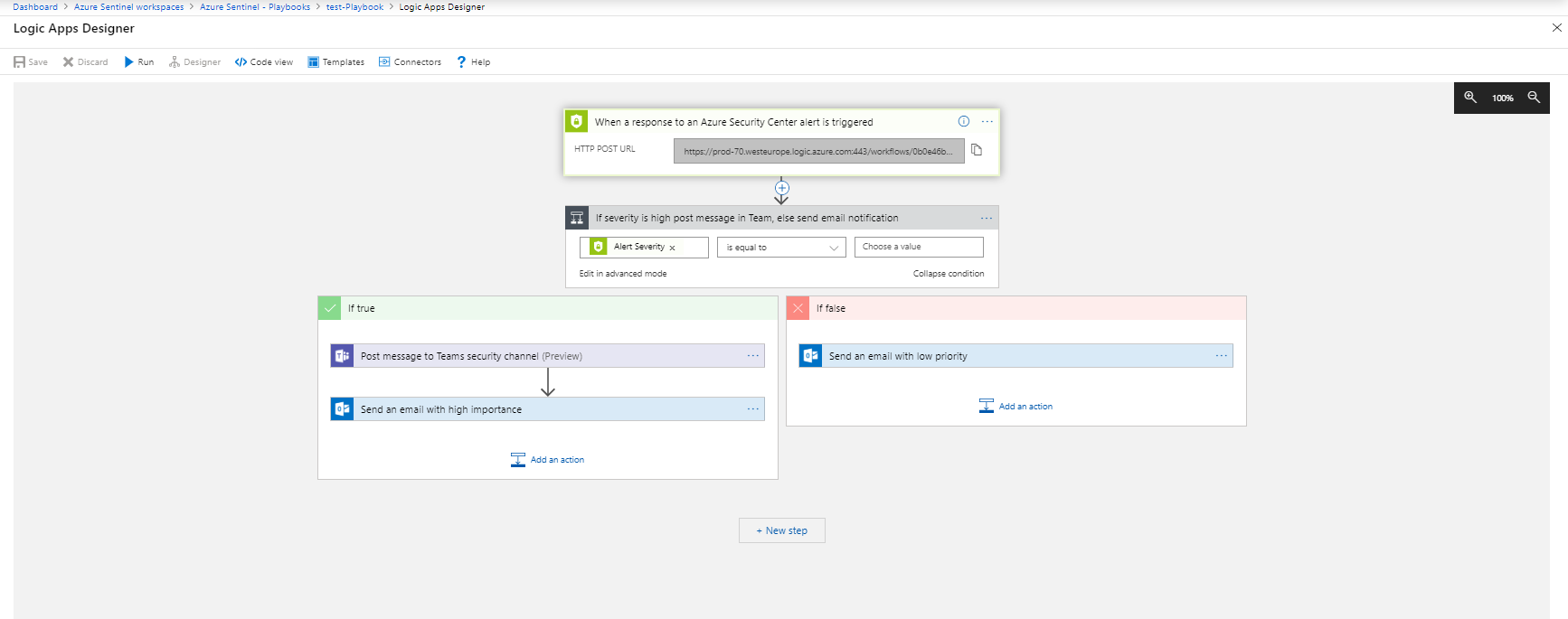Open Azure Sentinel - Playbooks breadcrumb
The image size is (1568, 619).
(x=255, y=7)
